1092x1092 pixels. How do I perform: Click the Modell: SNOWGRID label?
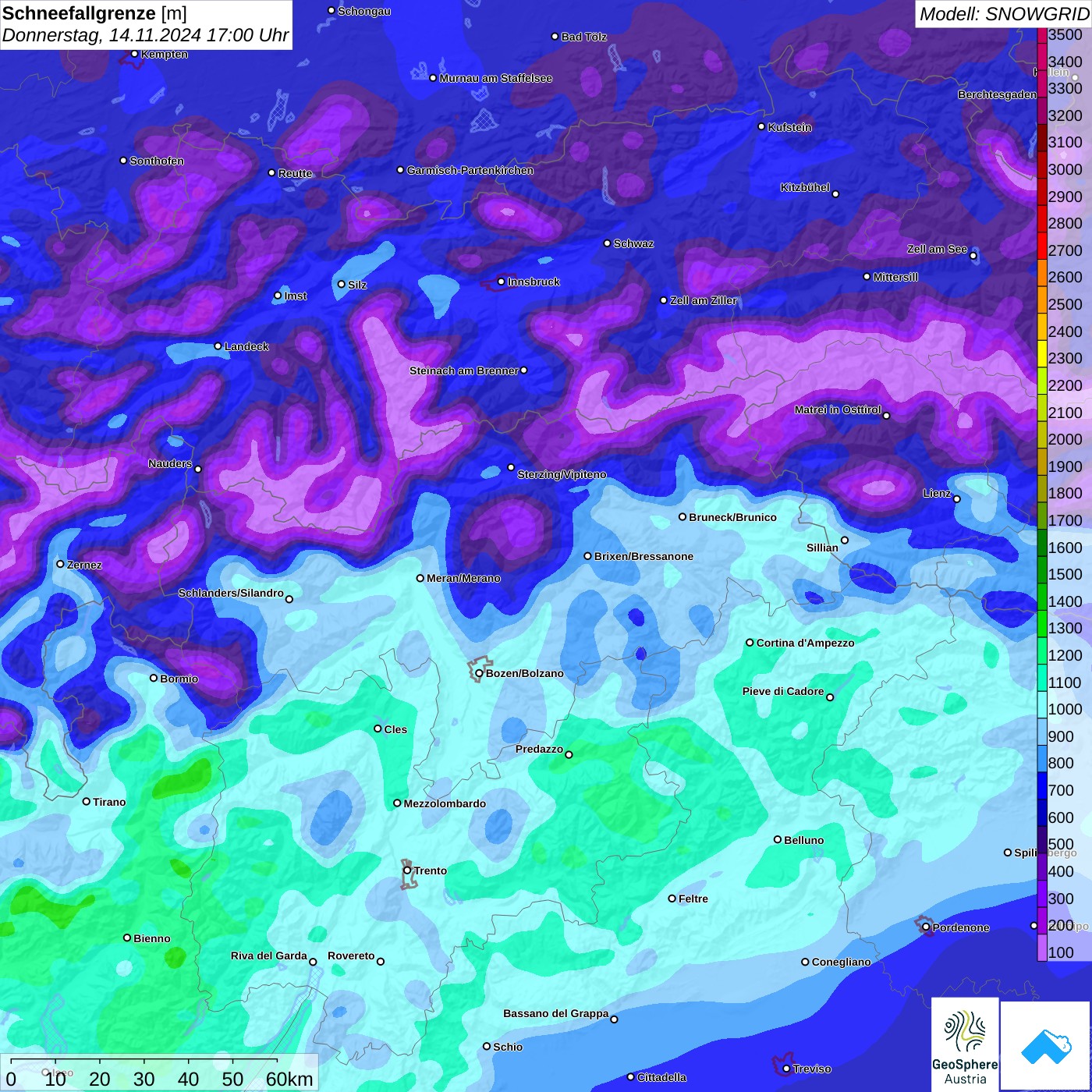(1004, 14)
